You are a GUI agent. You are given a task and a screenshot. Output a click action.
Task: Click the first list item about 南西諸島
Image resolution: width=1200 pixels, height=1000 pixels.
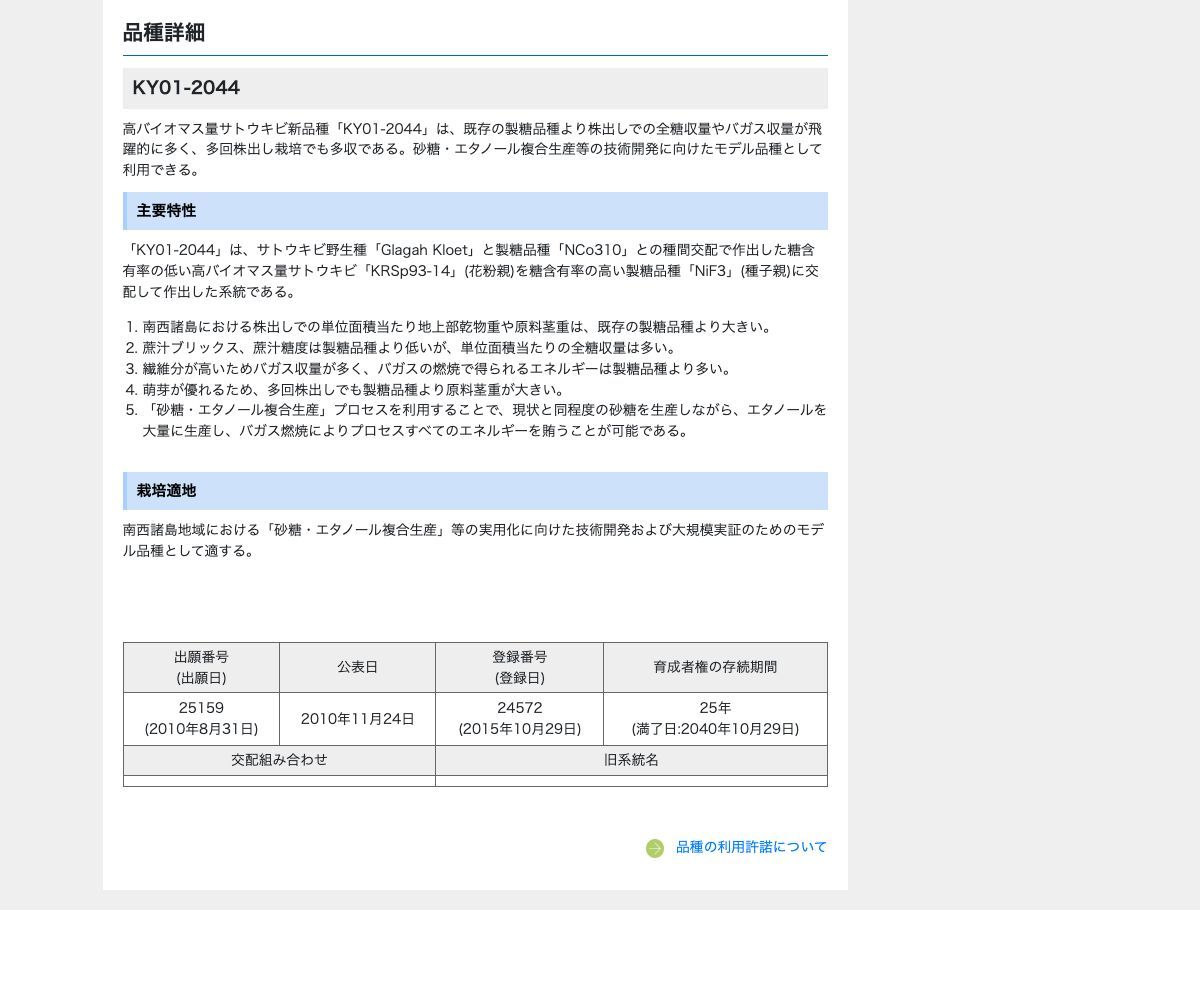pos(458,327)
